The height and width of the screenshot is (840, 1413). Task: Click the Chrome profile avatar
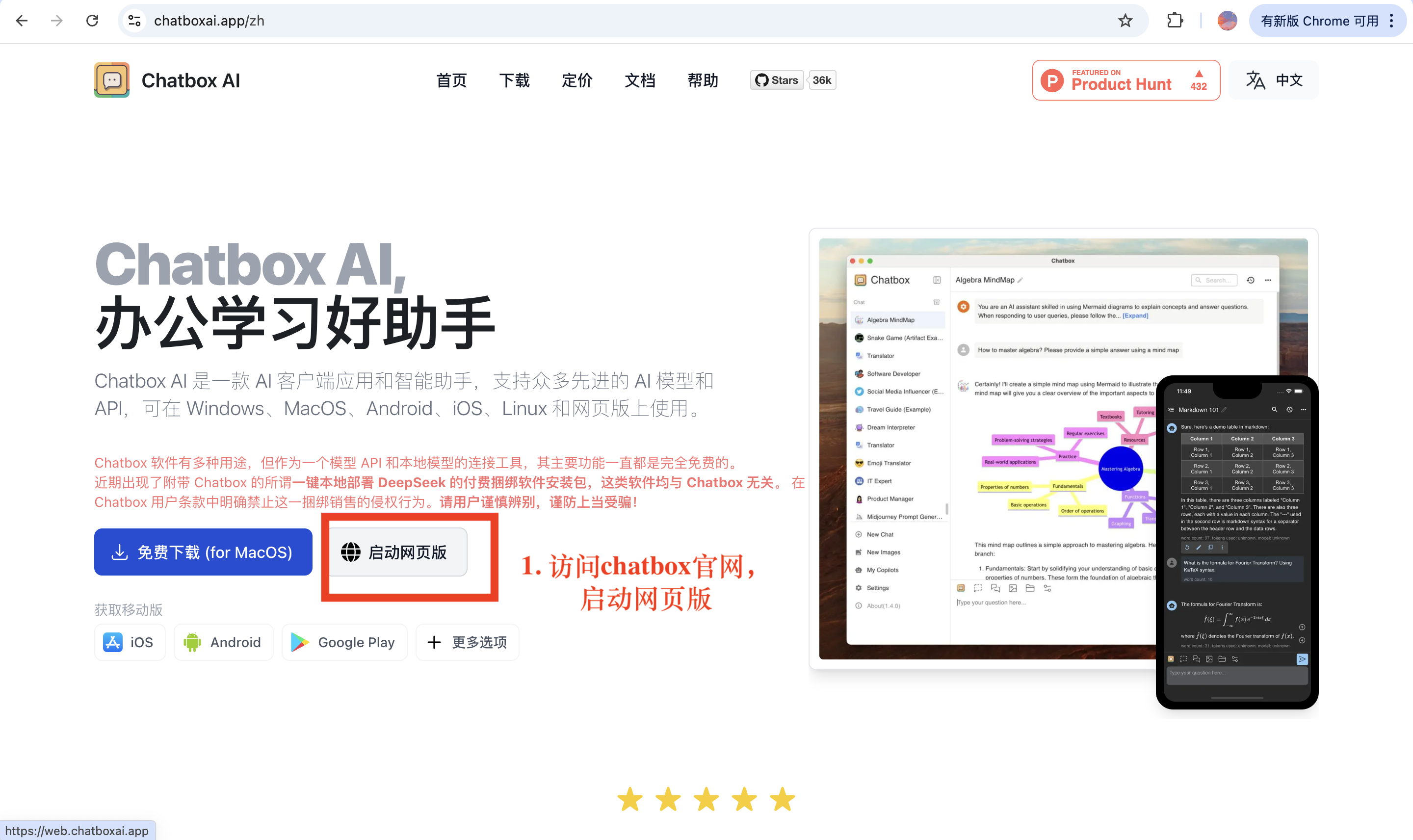(x=1227, y=21)
